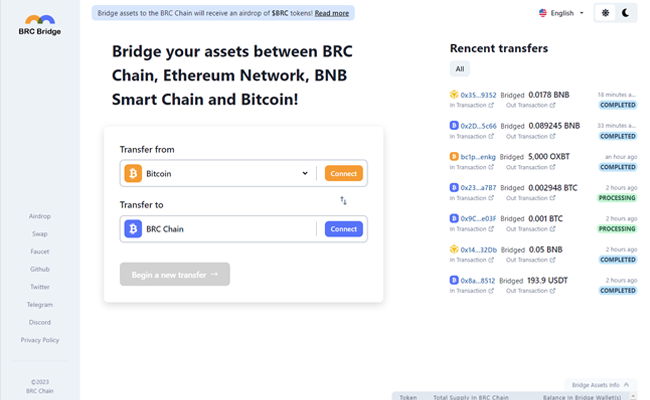Viewport: 650px width, 400px height.
Task: Click the US flag language icon
Action: point(543,13)
